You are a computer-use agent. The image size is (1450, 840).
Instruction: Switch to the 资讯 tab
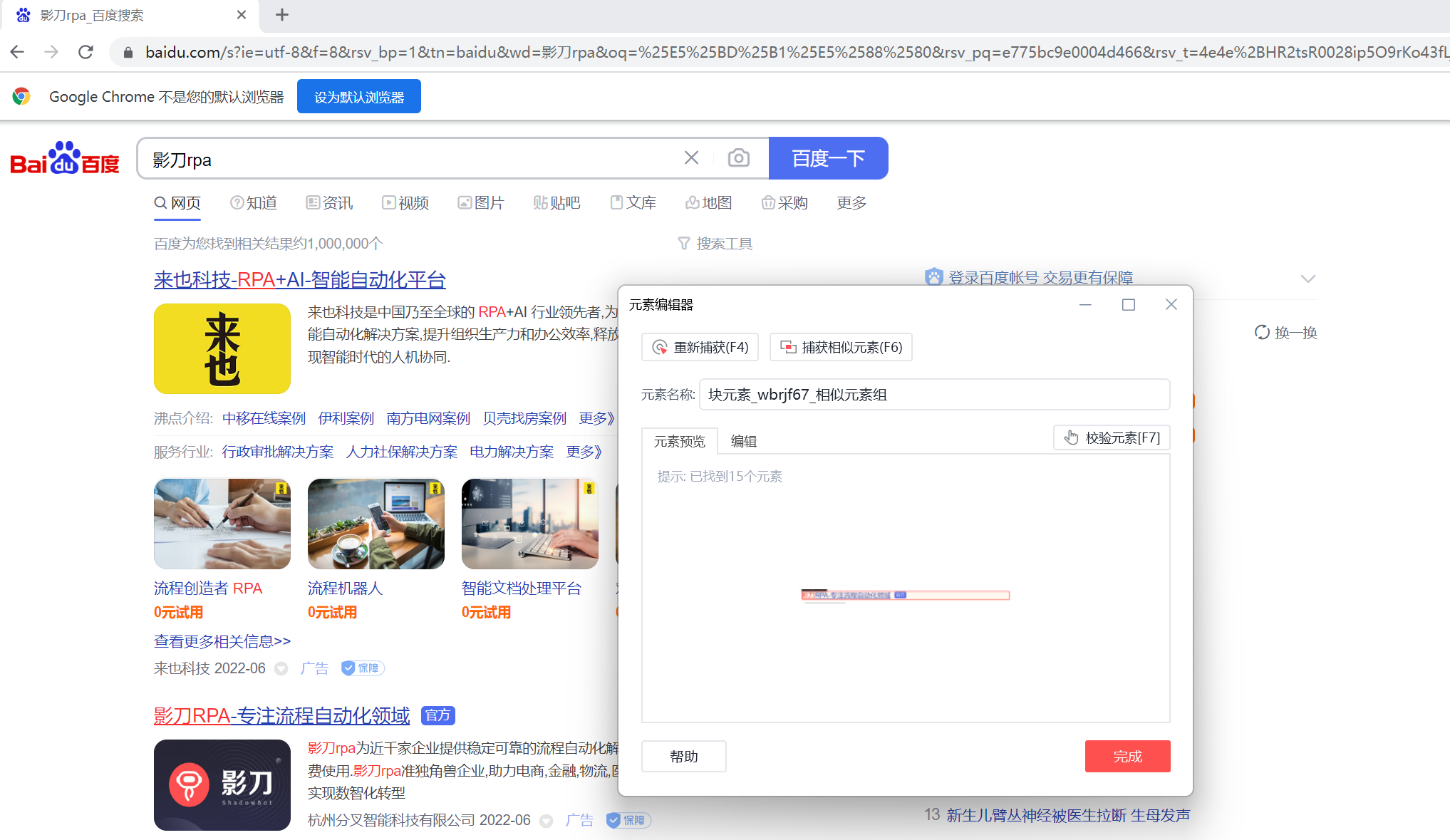pyautogui.click(x=329, y=203)
